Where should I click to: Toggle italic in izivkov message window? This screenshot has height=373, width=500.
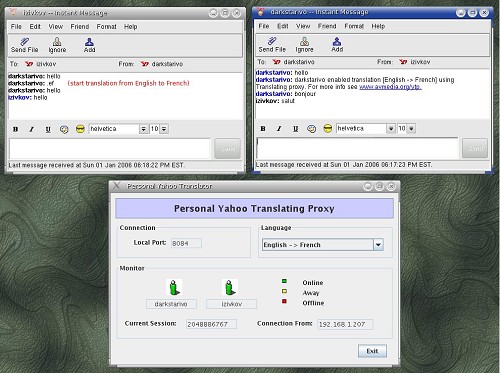click(32, 129)
